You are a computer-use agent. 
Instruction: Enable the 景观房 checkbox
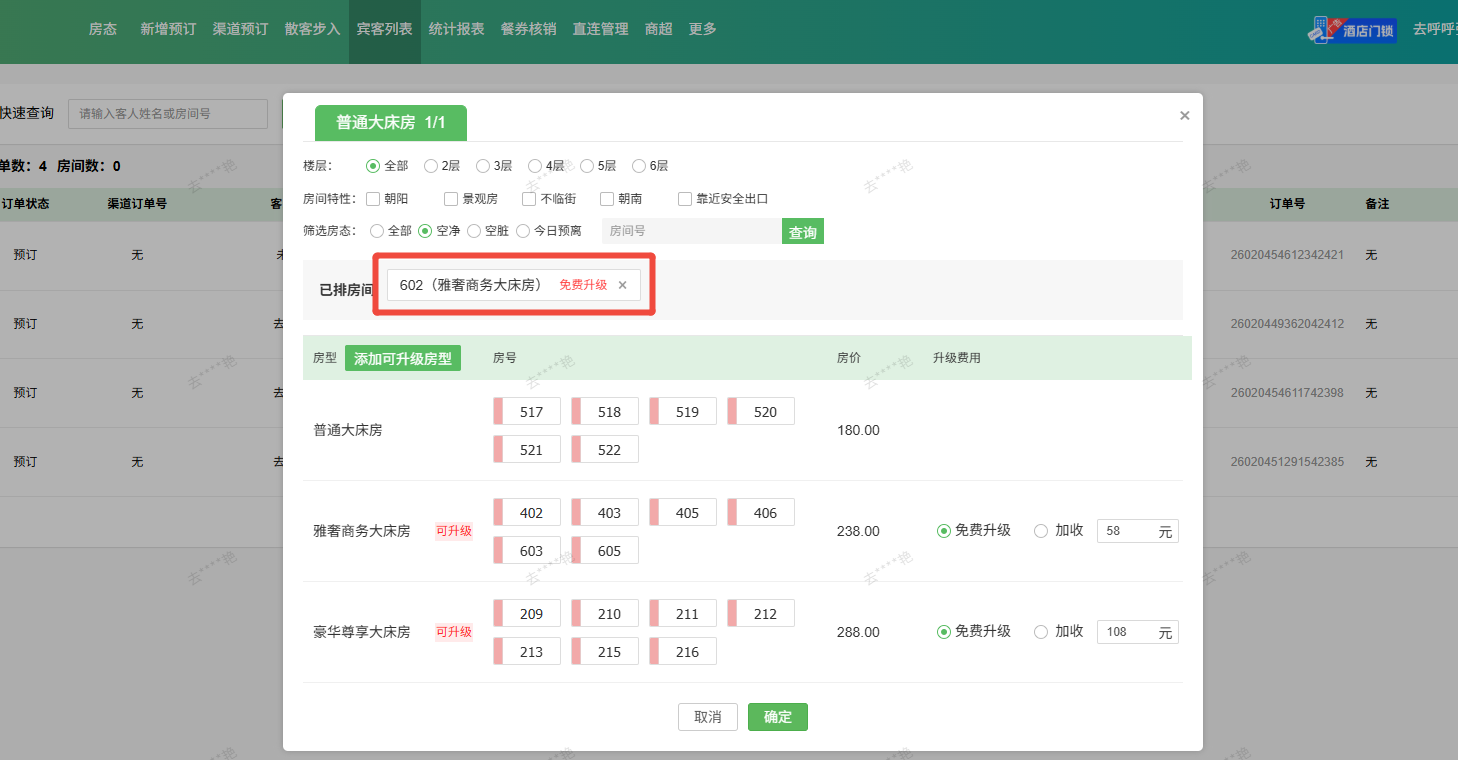tap(451, 199)
